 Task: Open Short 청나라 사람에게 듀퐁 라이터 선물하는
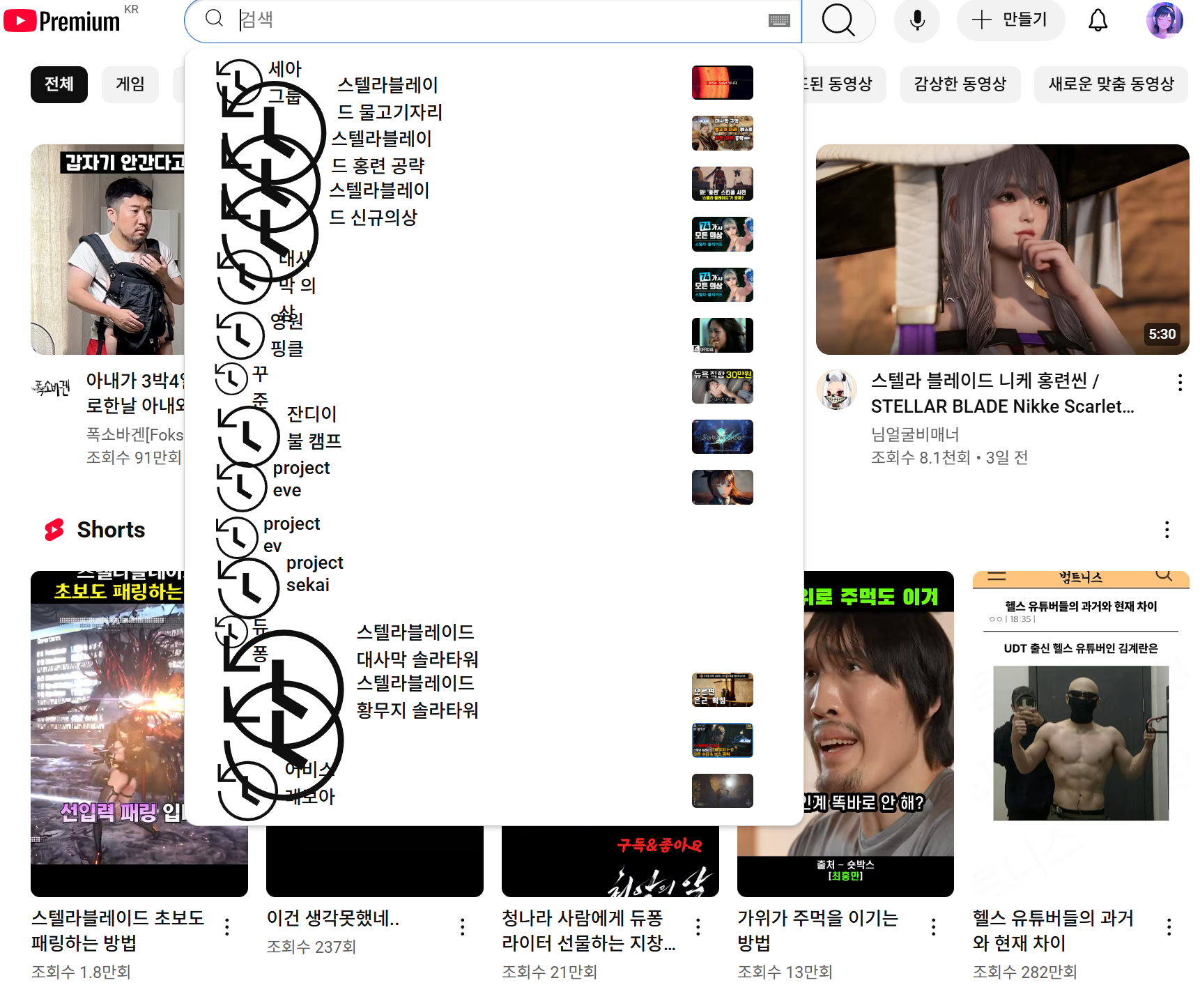point(589,930)
